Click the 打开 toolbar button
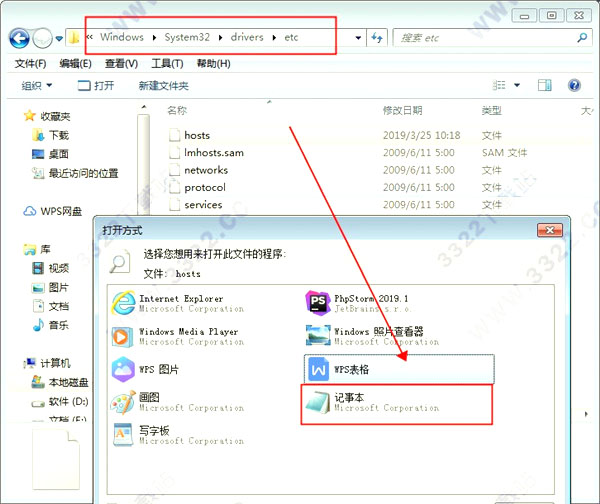The image size is (600, 504). point(96,85)
